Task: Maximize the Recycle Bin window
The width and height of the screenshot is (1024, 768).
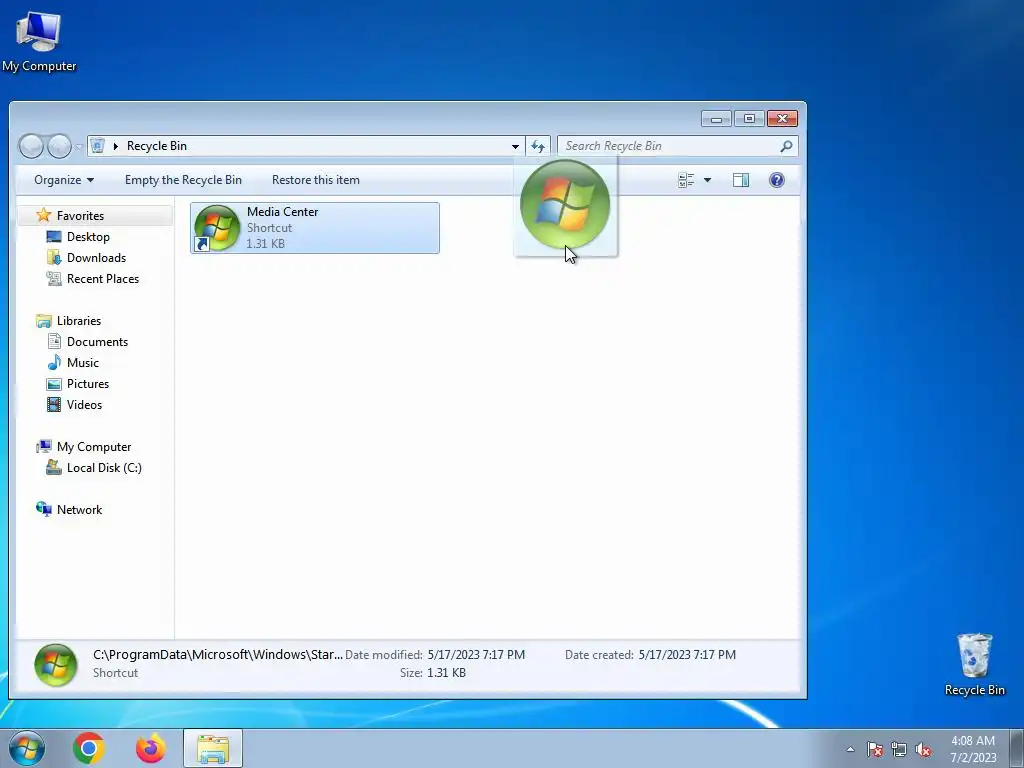Action: (x=749, y=119)
